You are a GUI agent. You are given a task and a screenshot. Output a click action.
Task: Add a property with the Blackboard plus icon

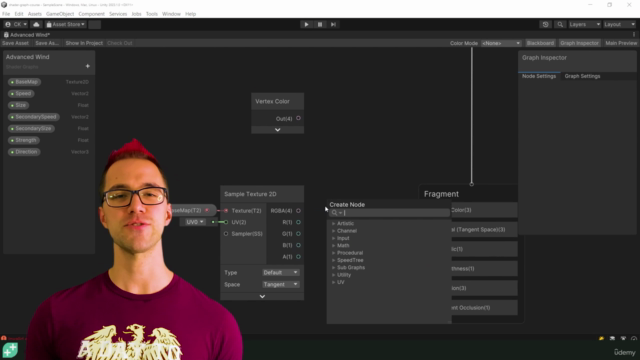pyautogui.click(x=87, y=66)
